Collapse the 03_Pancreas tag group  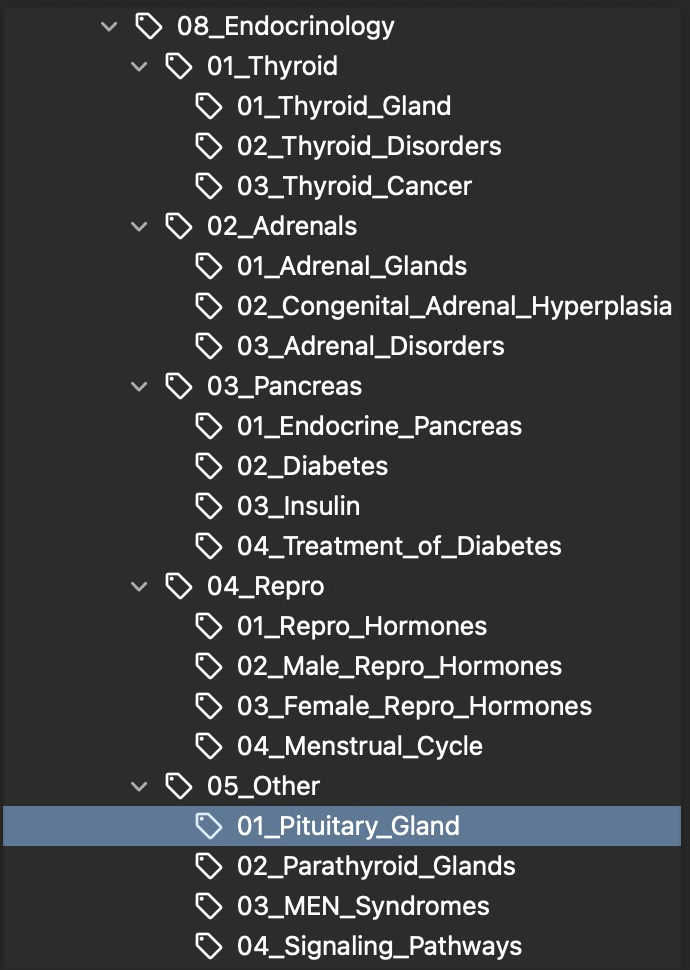click(x=139, y=386)
